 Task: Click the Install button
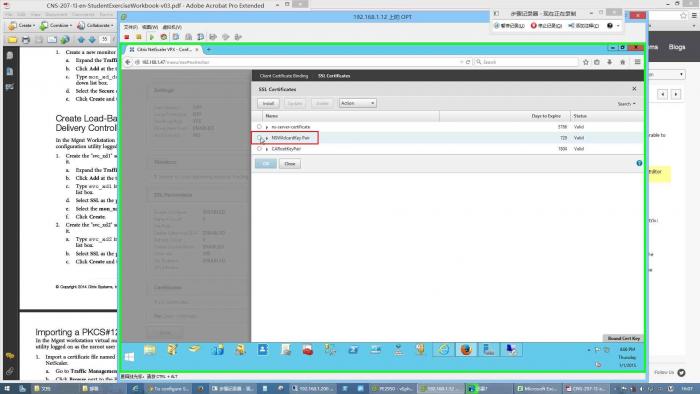point(268,104)
